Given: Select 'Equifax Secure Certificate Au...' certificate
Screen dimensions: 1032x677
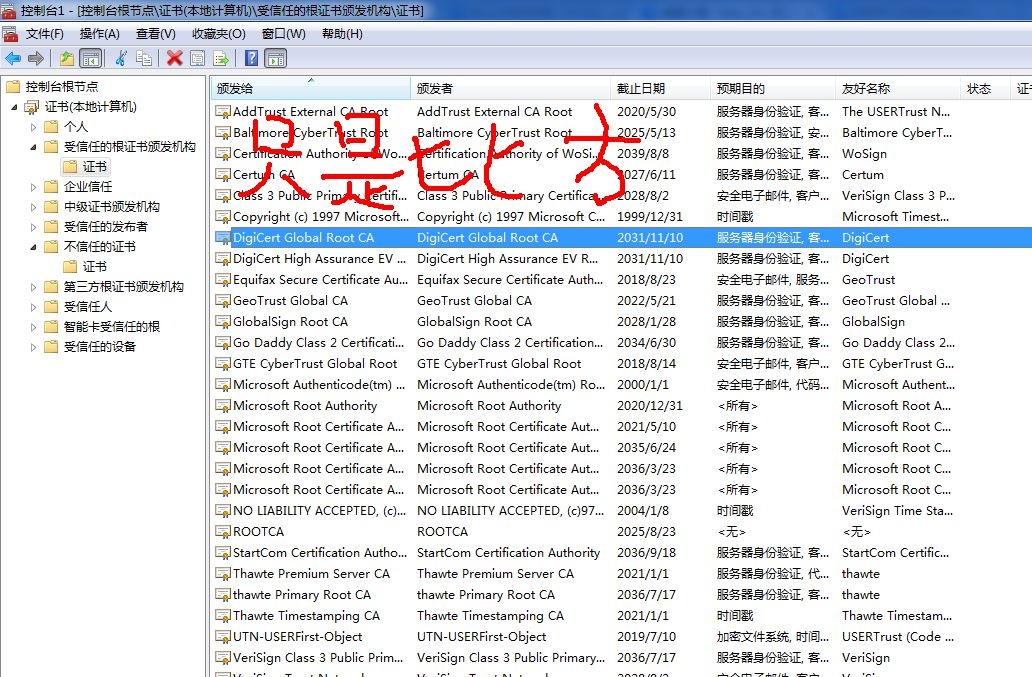Looking at the screenshot, I should [321, 280].
